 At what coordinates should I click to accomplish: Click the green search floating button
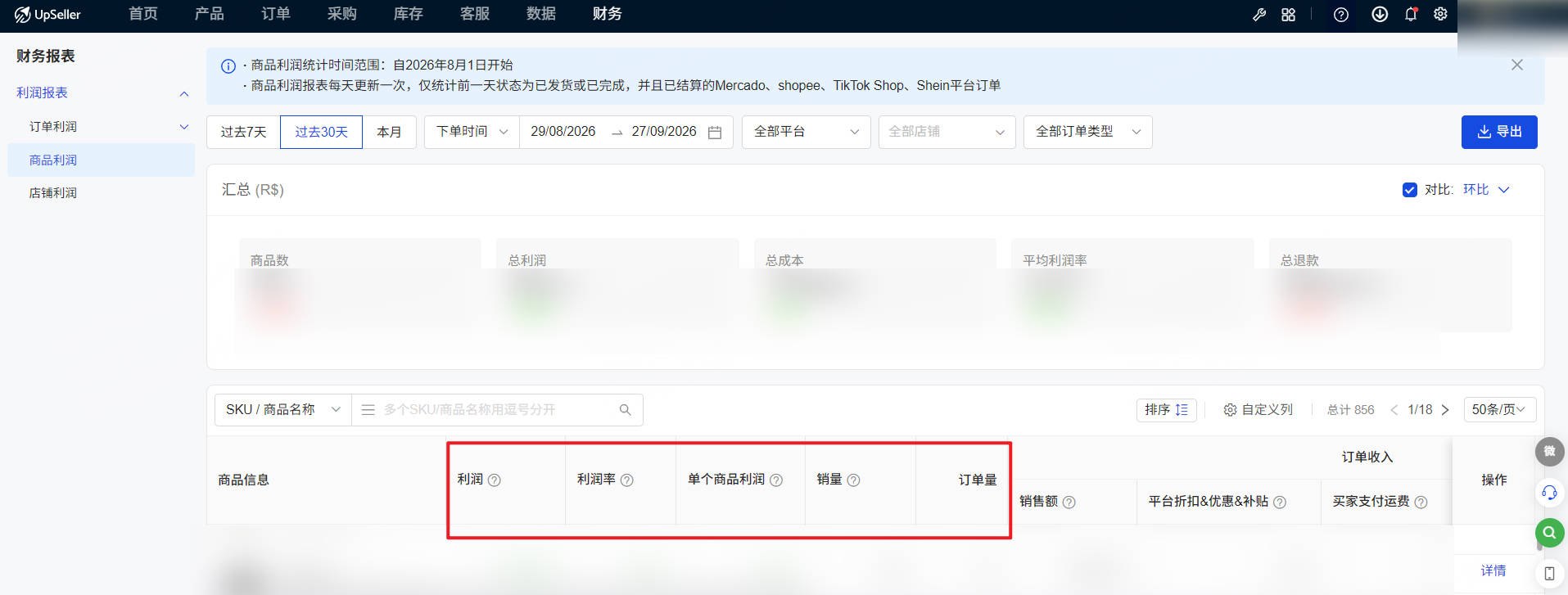coord(1549,533)
